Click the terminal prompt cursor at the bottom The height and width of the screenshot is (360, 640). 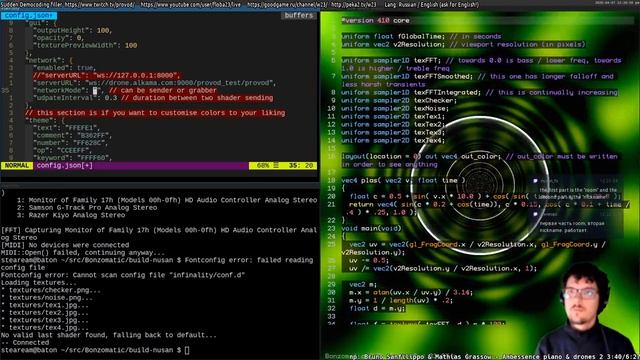point(187,350)
